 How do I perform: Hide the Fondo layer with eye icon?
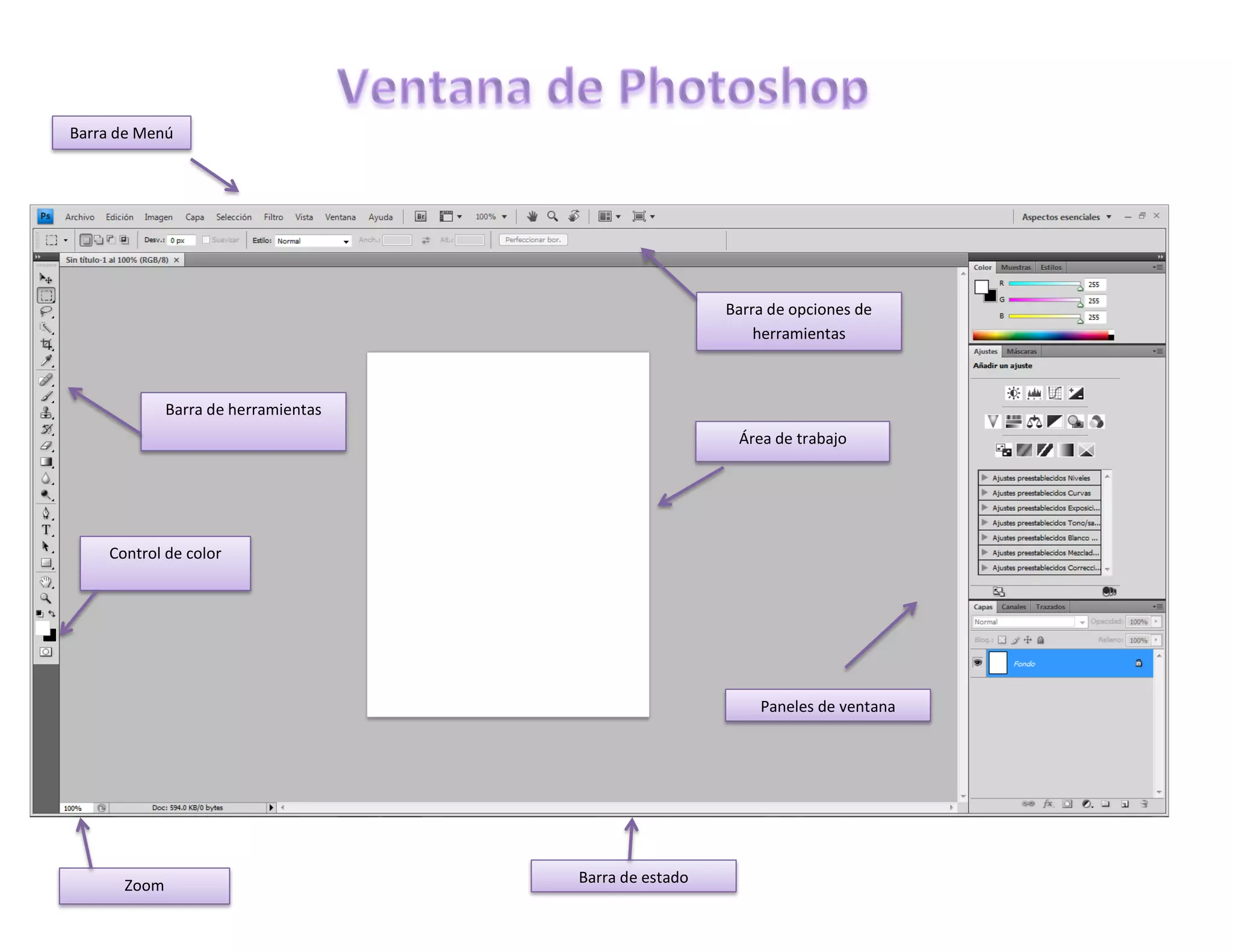(978, 663)
